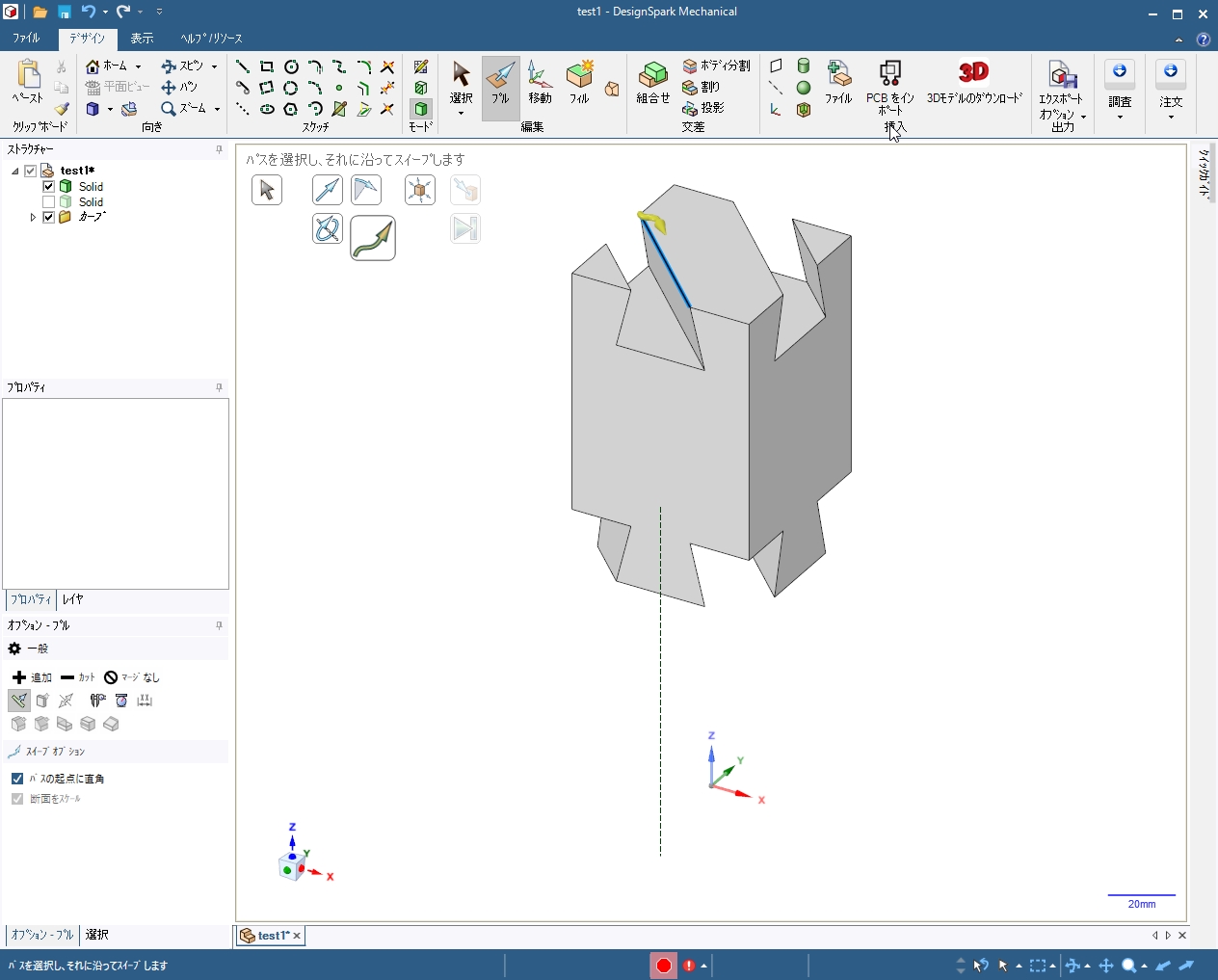Activate the sweep tool guide icon
The height and width of the screenshot is (980, 1218).
[x=373, y=238]
